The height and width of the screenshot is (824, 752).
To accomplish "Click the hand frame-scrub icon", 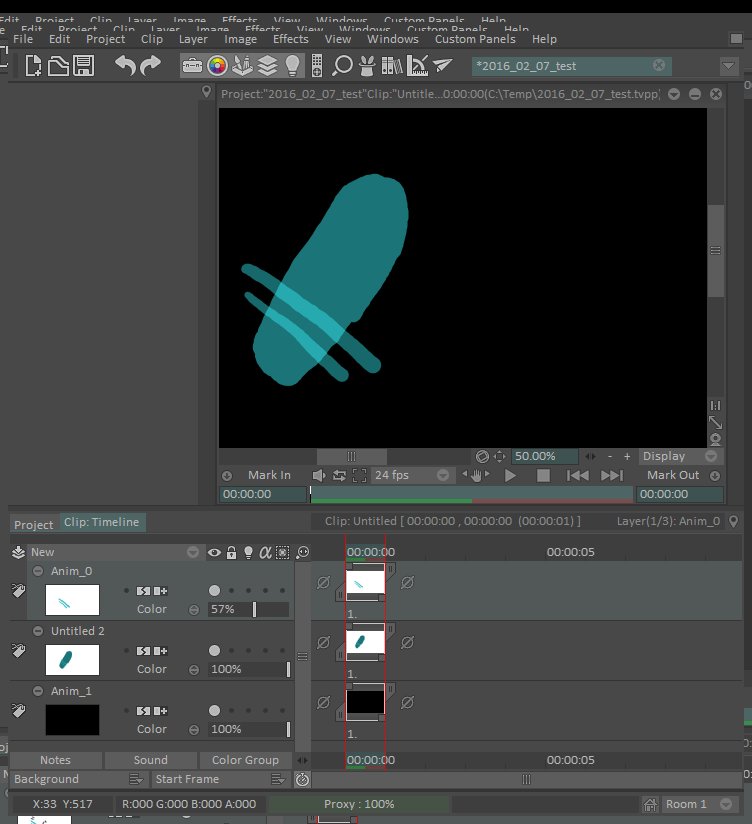I will [476, 476].
